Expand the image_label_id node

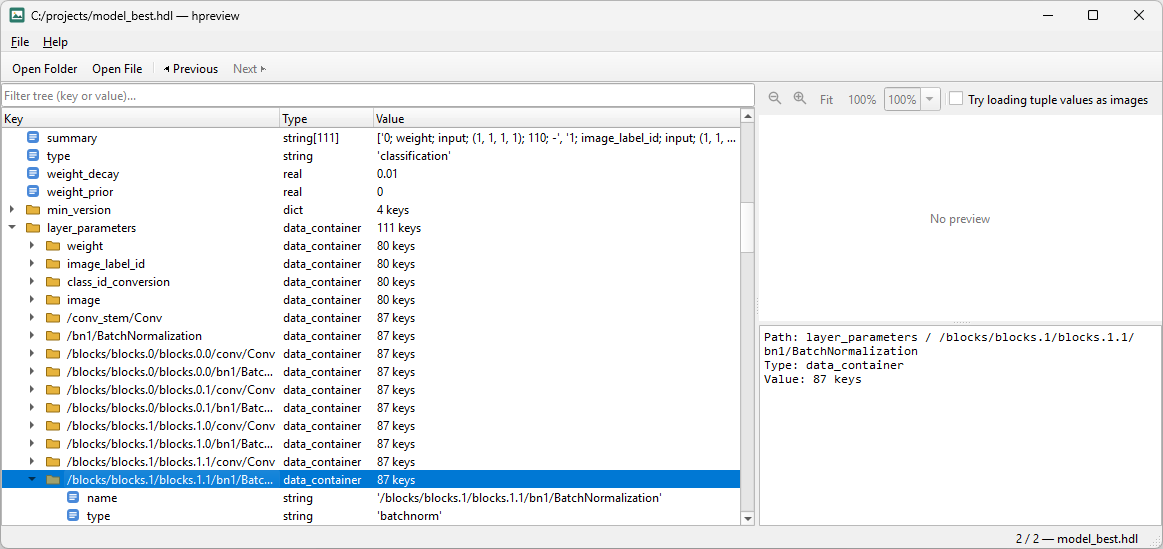(32, 263)
